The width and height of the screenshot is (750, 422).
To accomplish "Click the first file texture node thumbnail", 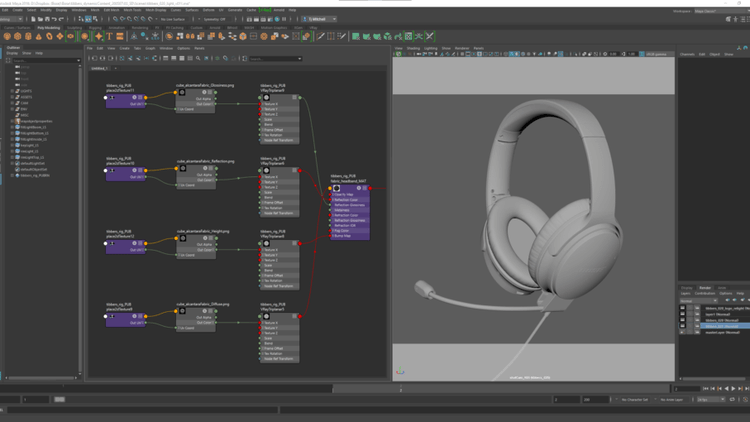I will [182, 93].
